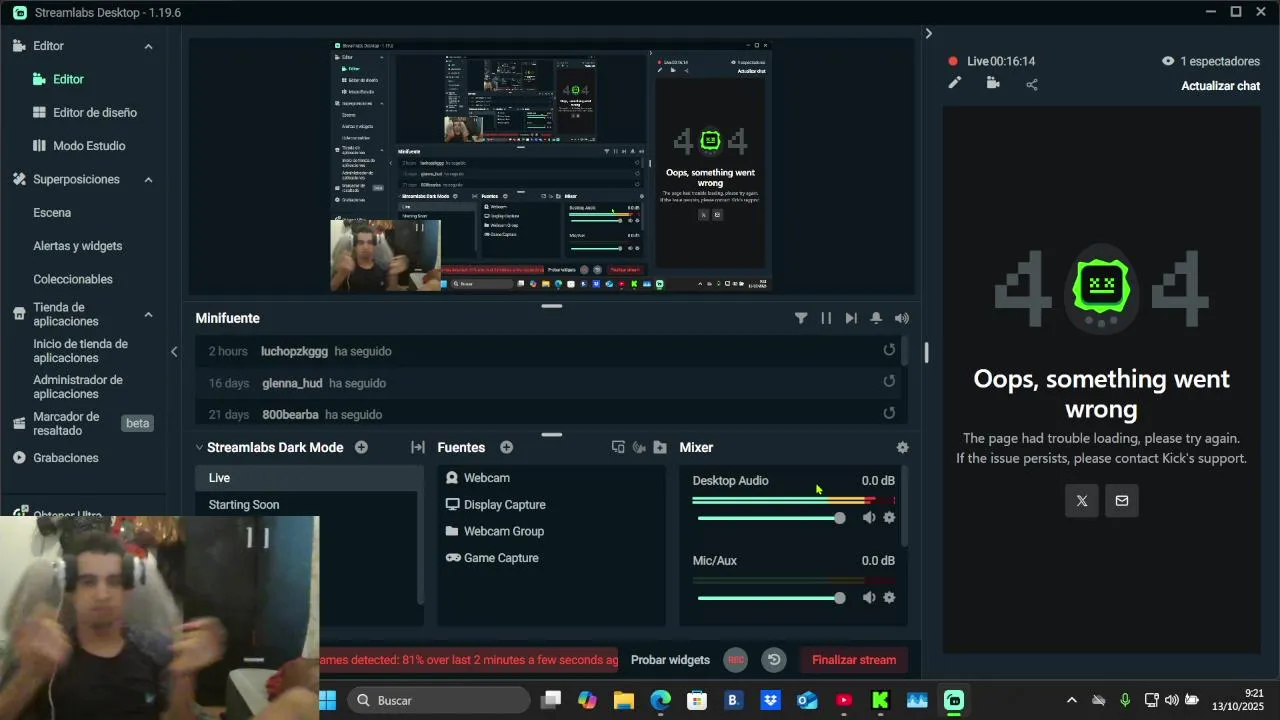This screenshot has width=1280, height=720.
Task: Open Escena under Superposiciones
Action: click(x=52, y=212)
